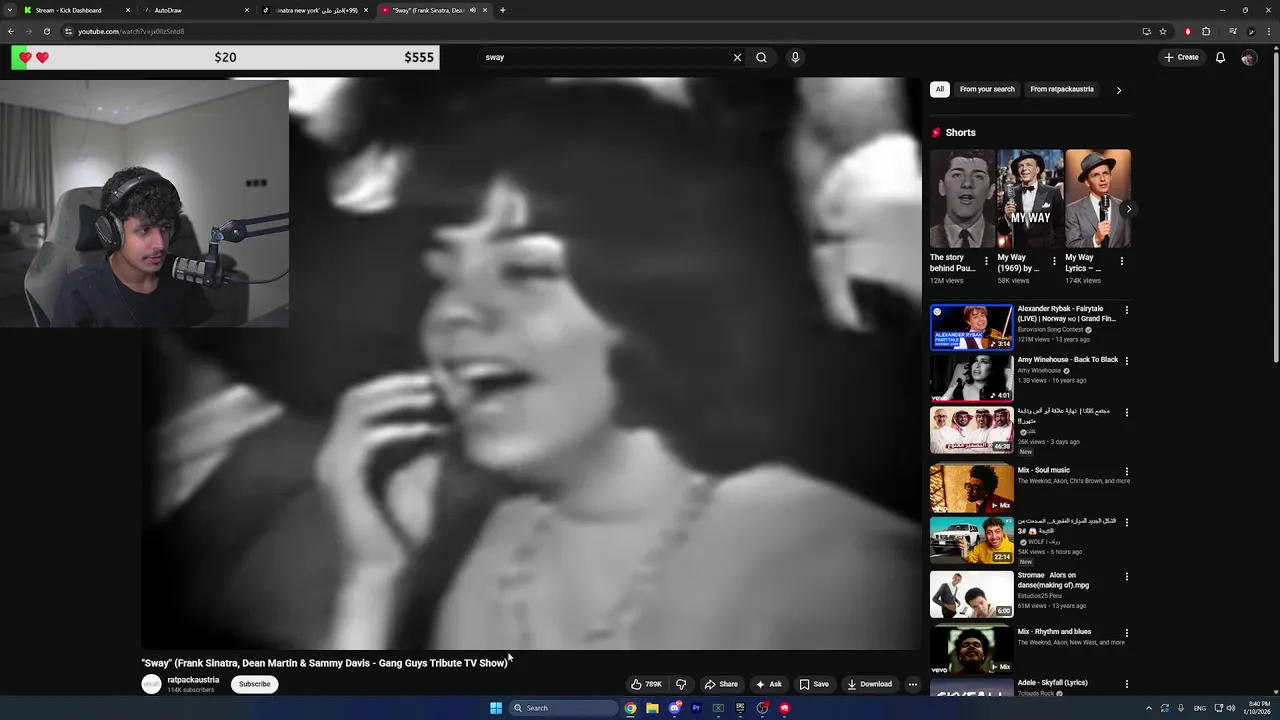Open options for Adele - Skyfall (Lyrics)
Viewport: 1280px width, 720px height.
(x=1127, y=684)
